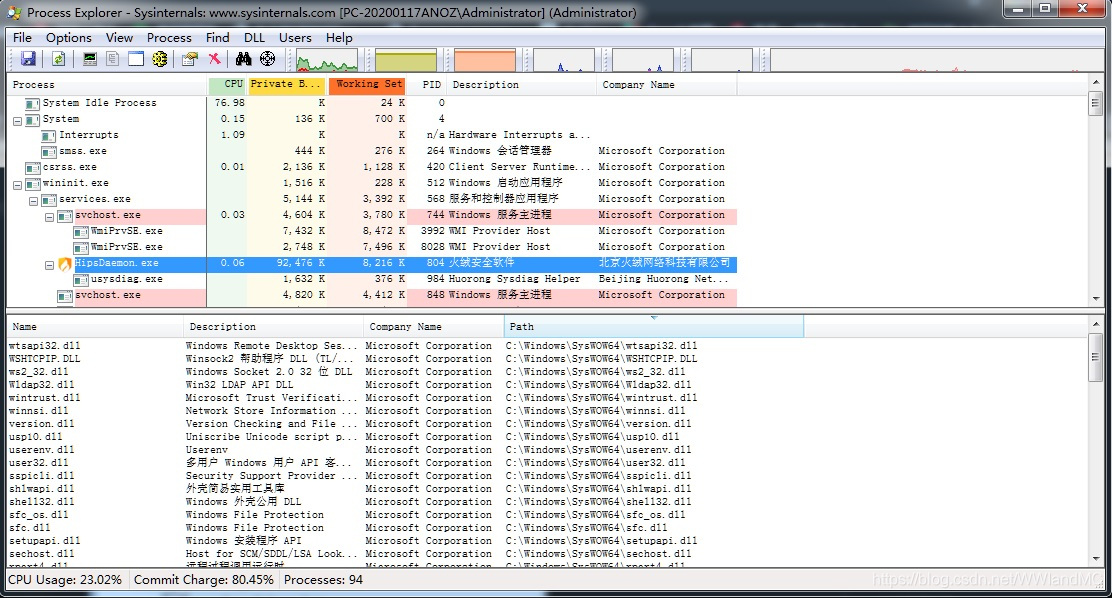Click the DLL pane scrollbar thumb

coord(1096,357)
